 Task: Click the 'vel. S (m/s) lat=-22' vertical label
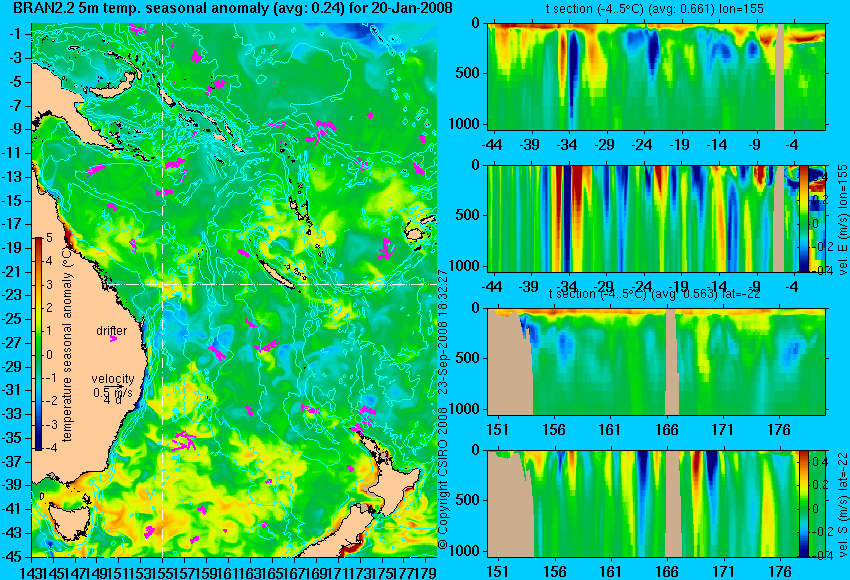(x=842, y=505)
